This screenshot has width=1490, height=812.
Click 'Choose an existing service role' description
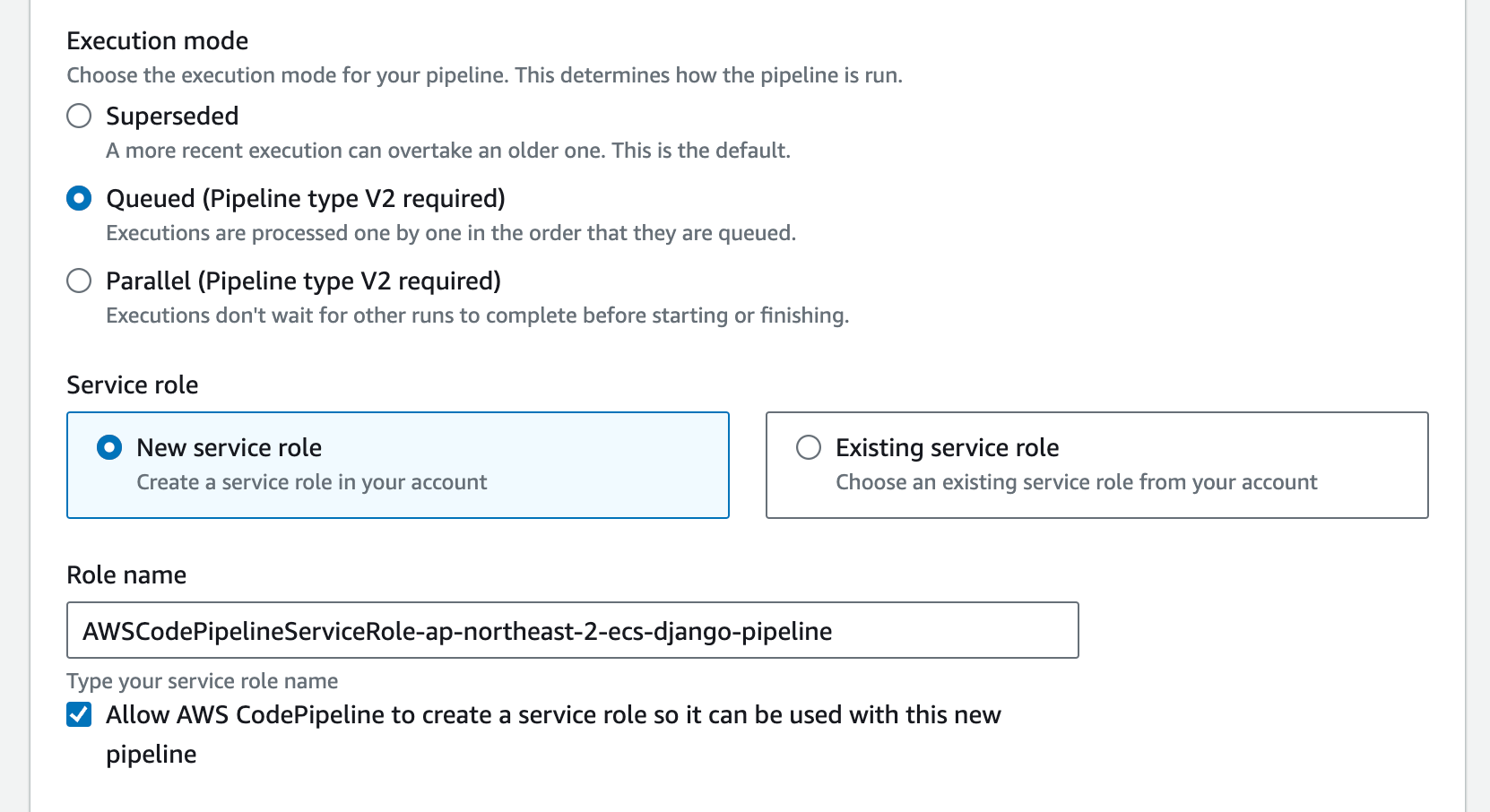pyautogui.click(x=1076, y=482)
